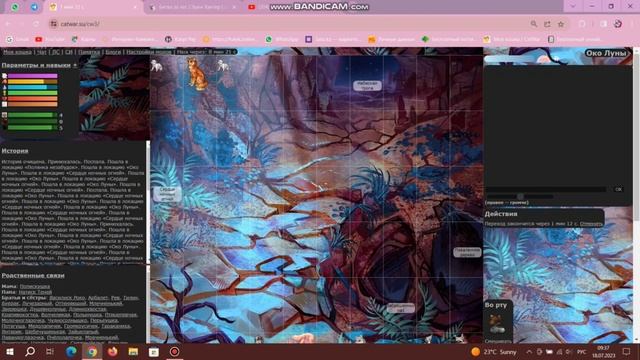Go back to the previous page
This screenshot has height=360, width=640.
pos(8,24)
